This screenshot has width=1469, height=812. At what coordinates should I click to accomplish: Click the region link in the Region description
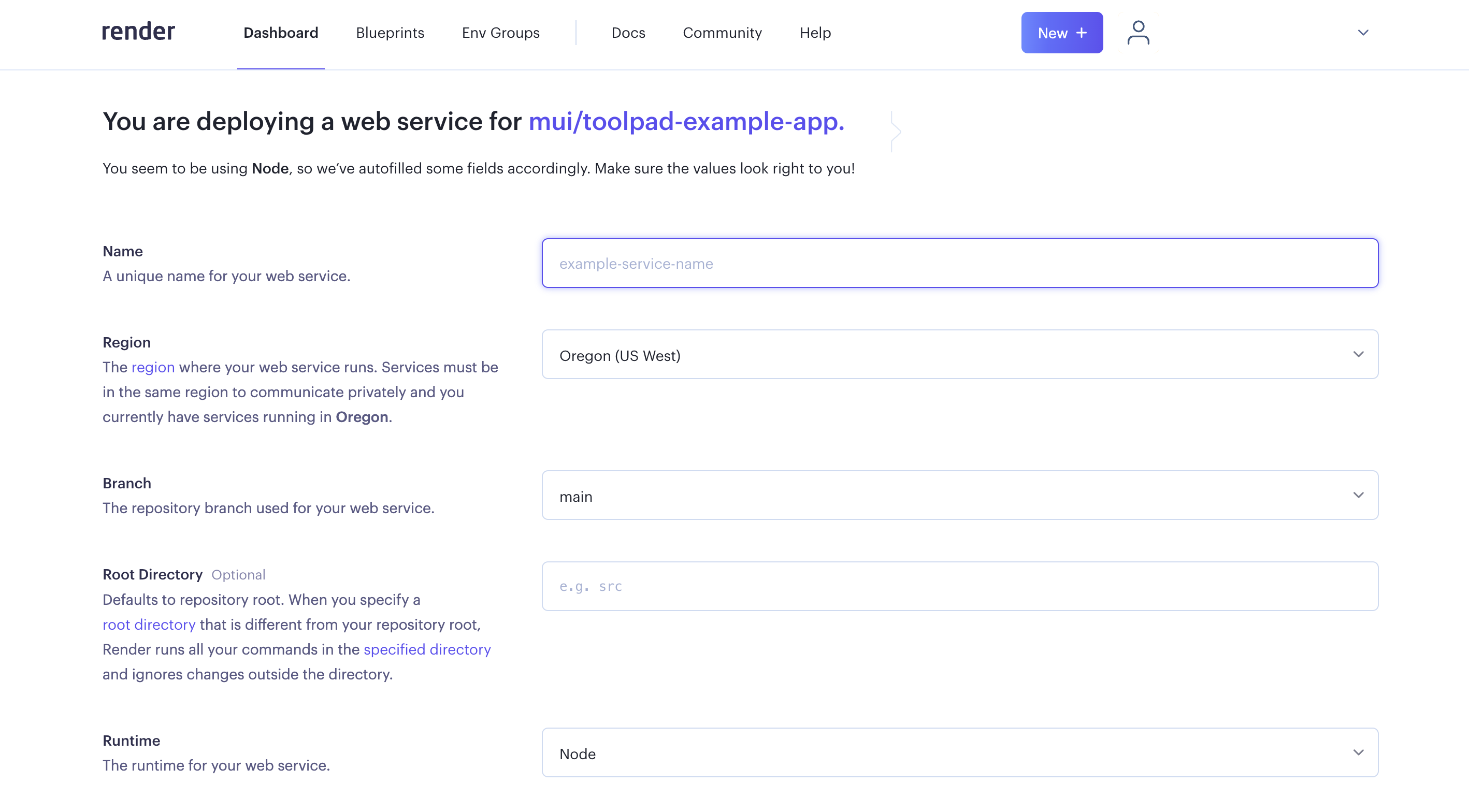point(153,367)
